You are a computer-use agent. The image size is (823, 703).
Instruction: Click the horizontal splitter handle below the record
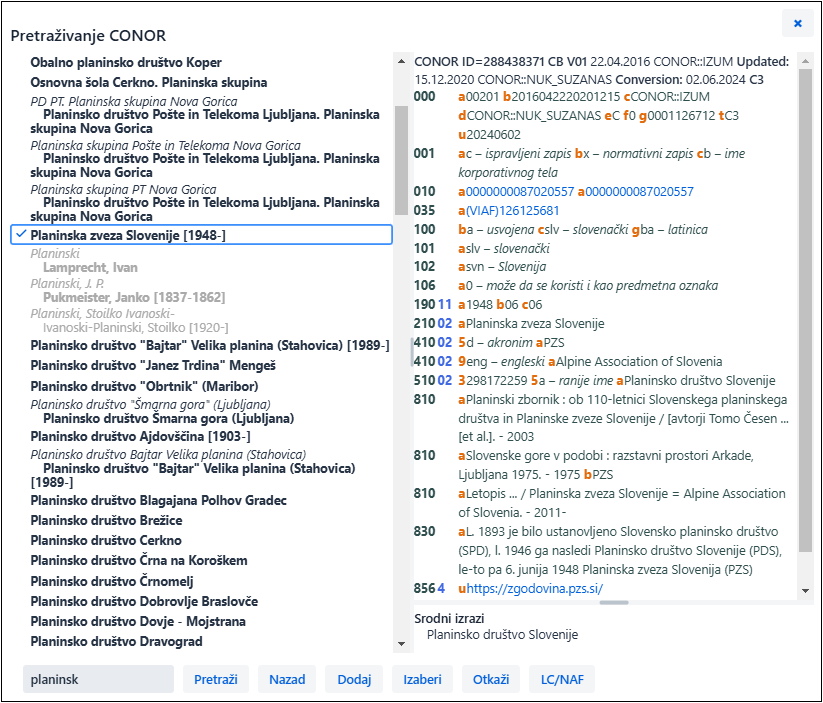pyautogui.click(x=614, y=603)
